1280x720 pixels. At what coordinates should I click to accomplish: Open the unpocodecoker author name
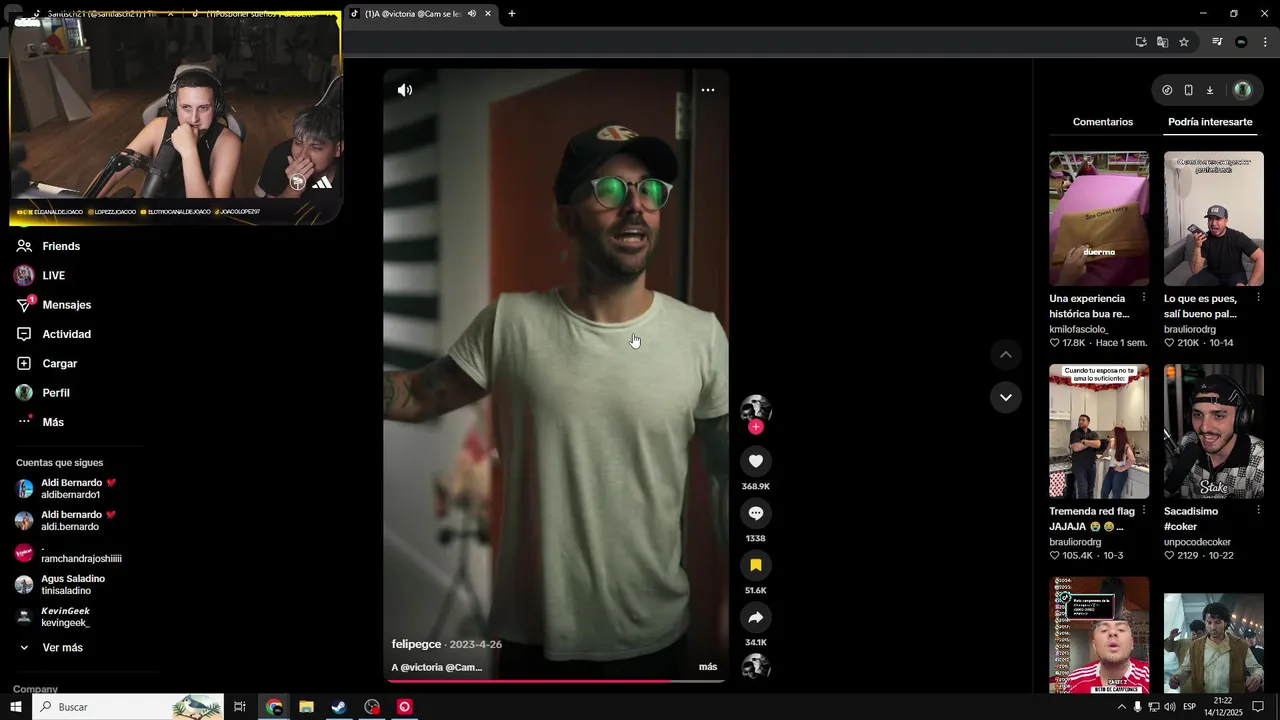(x=1198, y=542)
